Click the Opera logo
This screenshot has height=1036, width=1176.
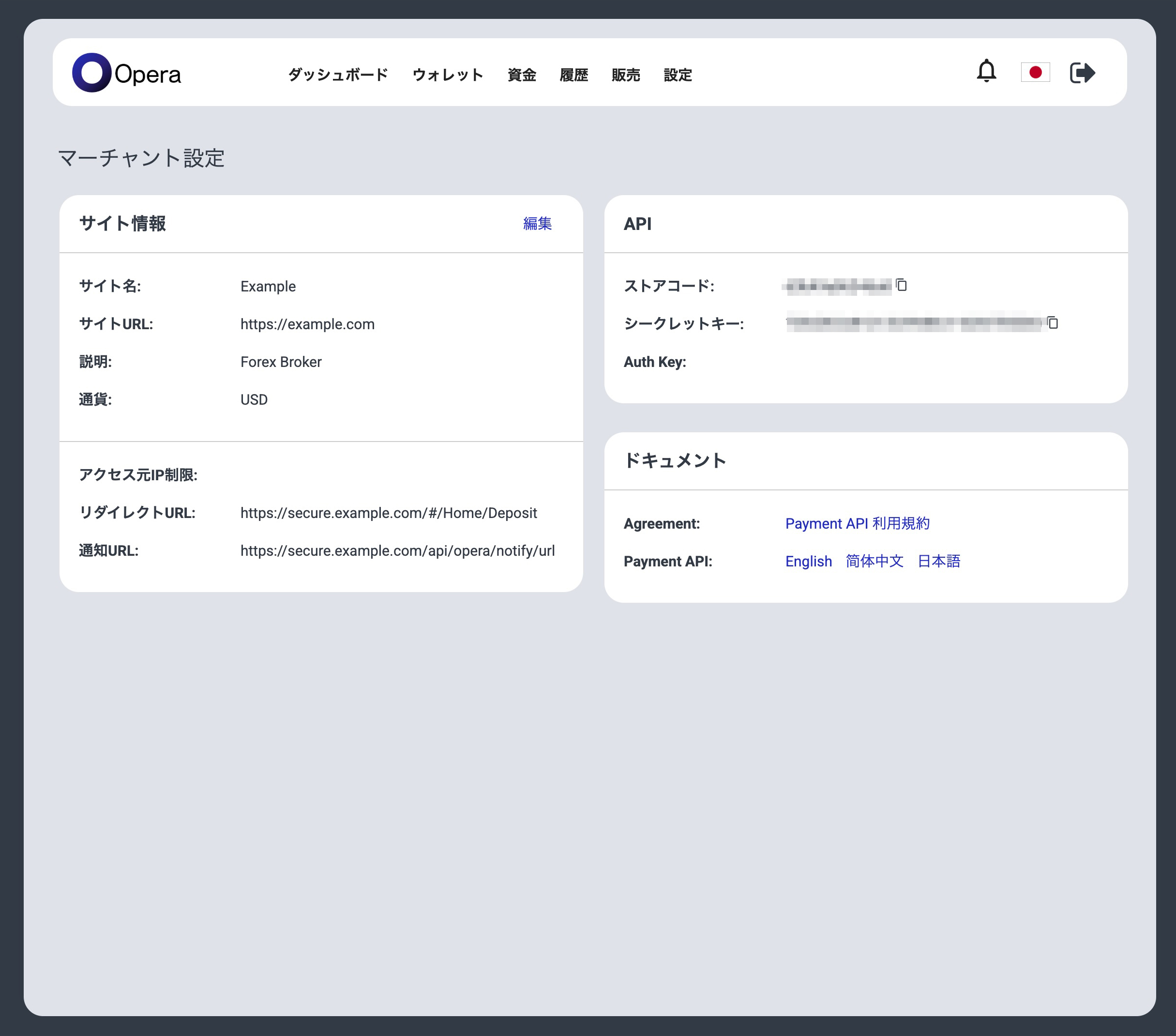tap(127, 73)
